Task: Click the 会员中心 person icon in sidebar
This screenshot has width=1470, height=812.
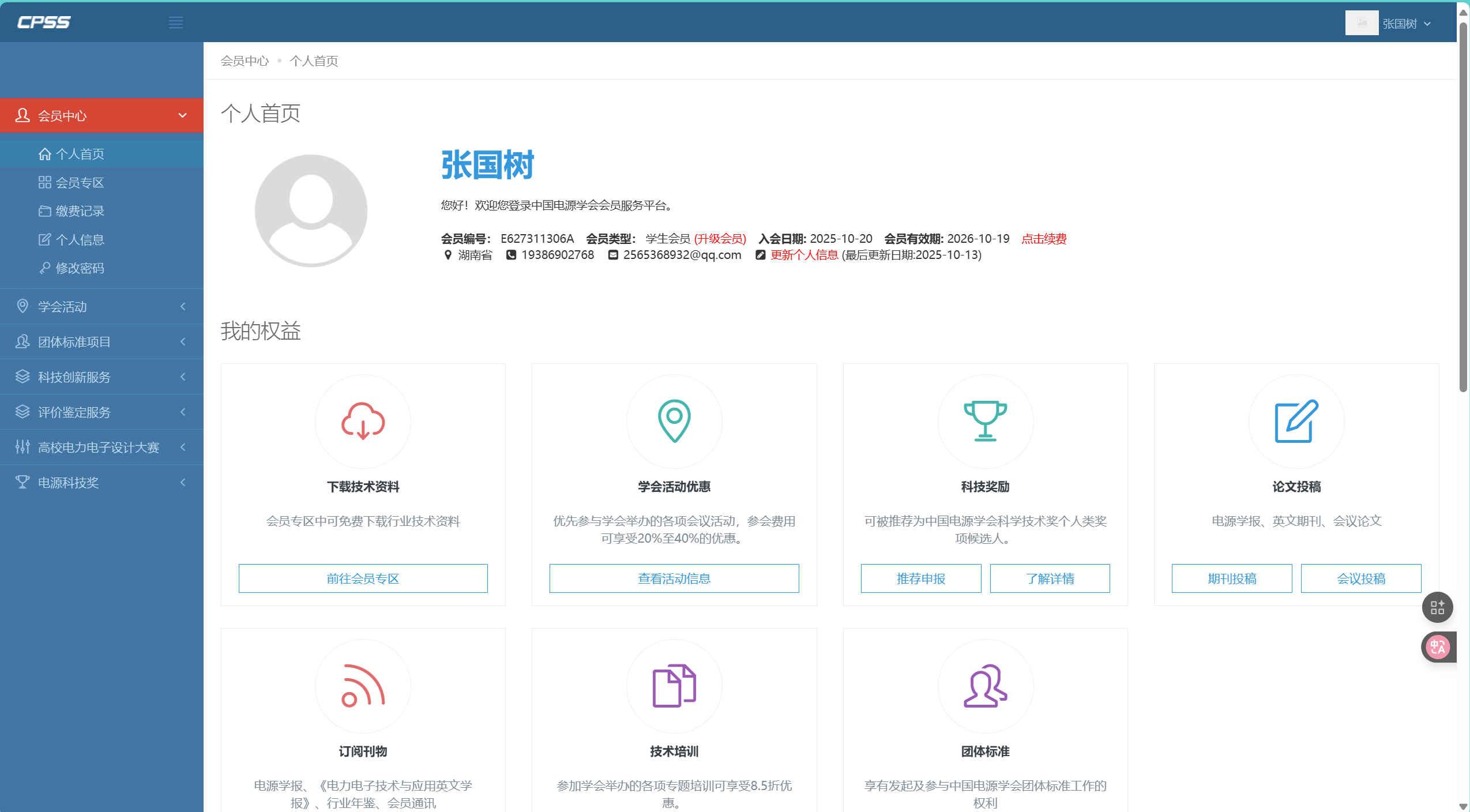Action: [x=22, y=115]
